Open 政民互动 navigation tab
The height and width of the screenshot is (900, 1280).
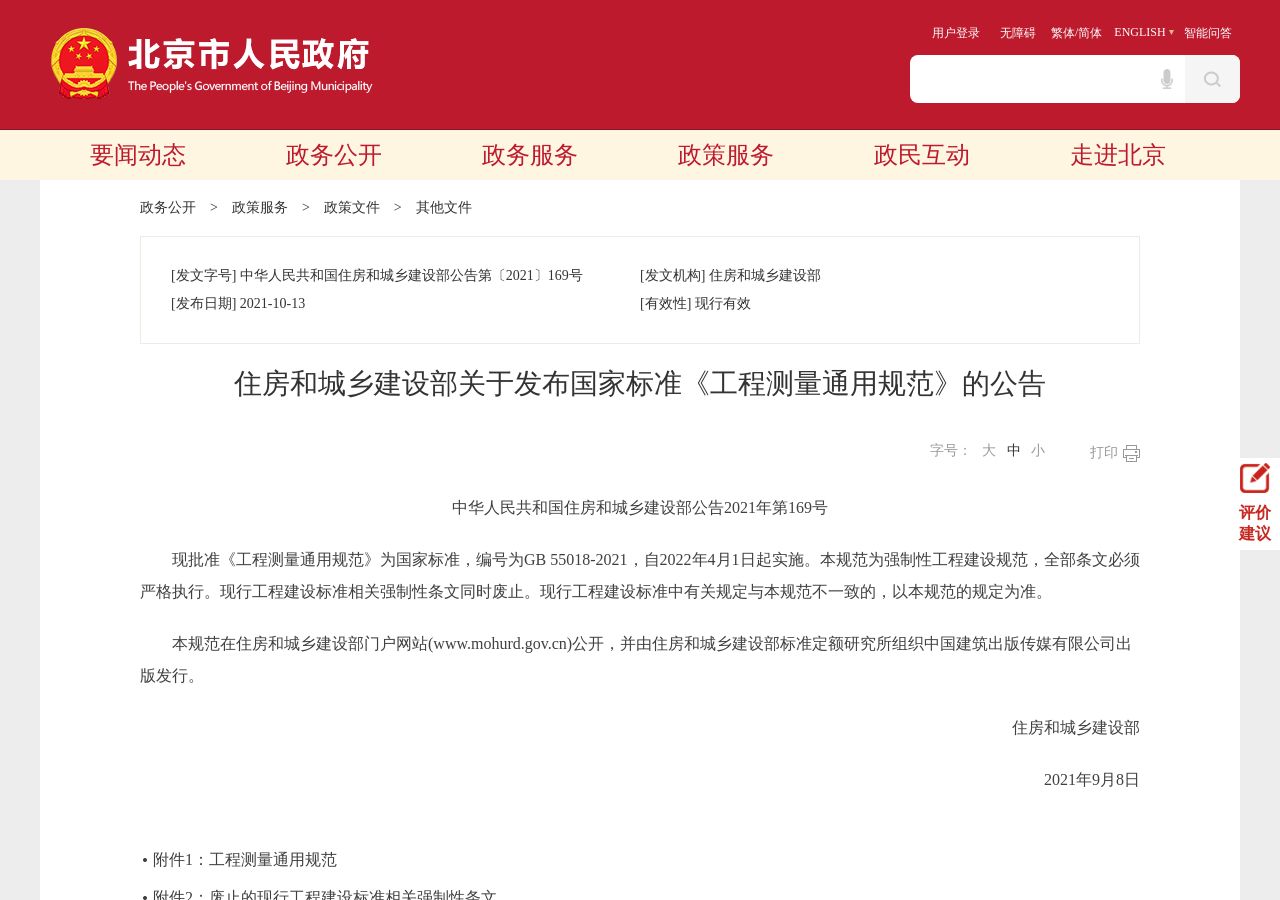point(922,155)
